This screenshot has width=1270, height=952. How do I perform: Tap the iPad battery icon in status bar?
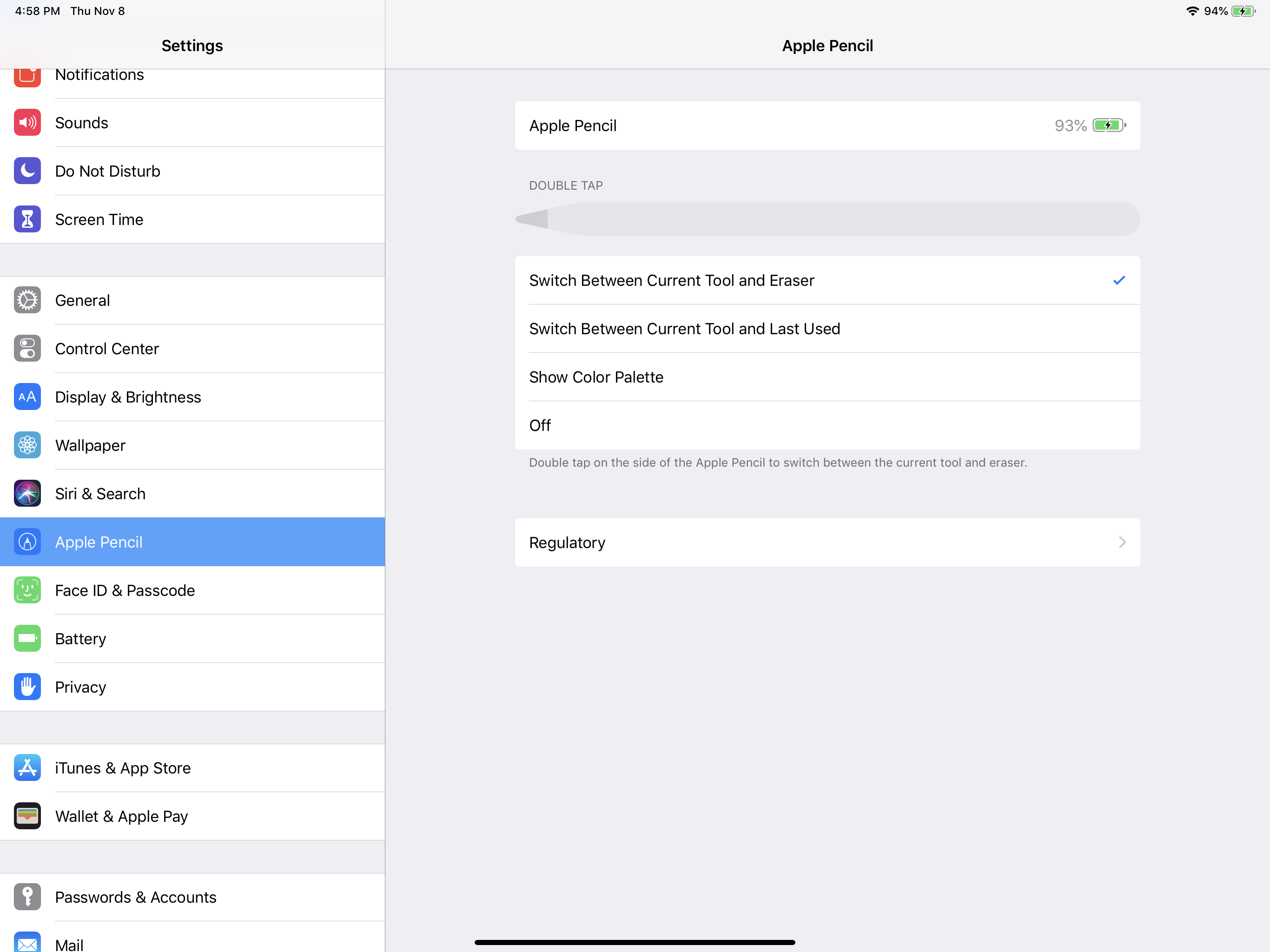pyautogui.click(x=1243, y=11)
